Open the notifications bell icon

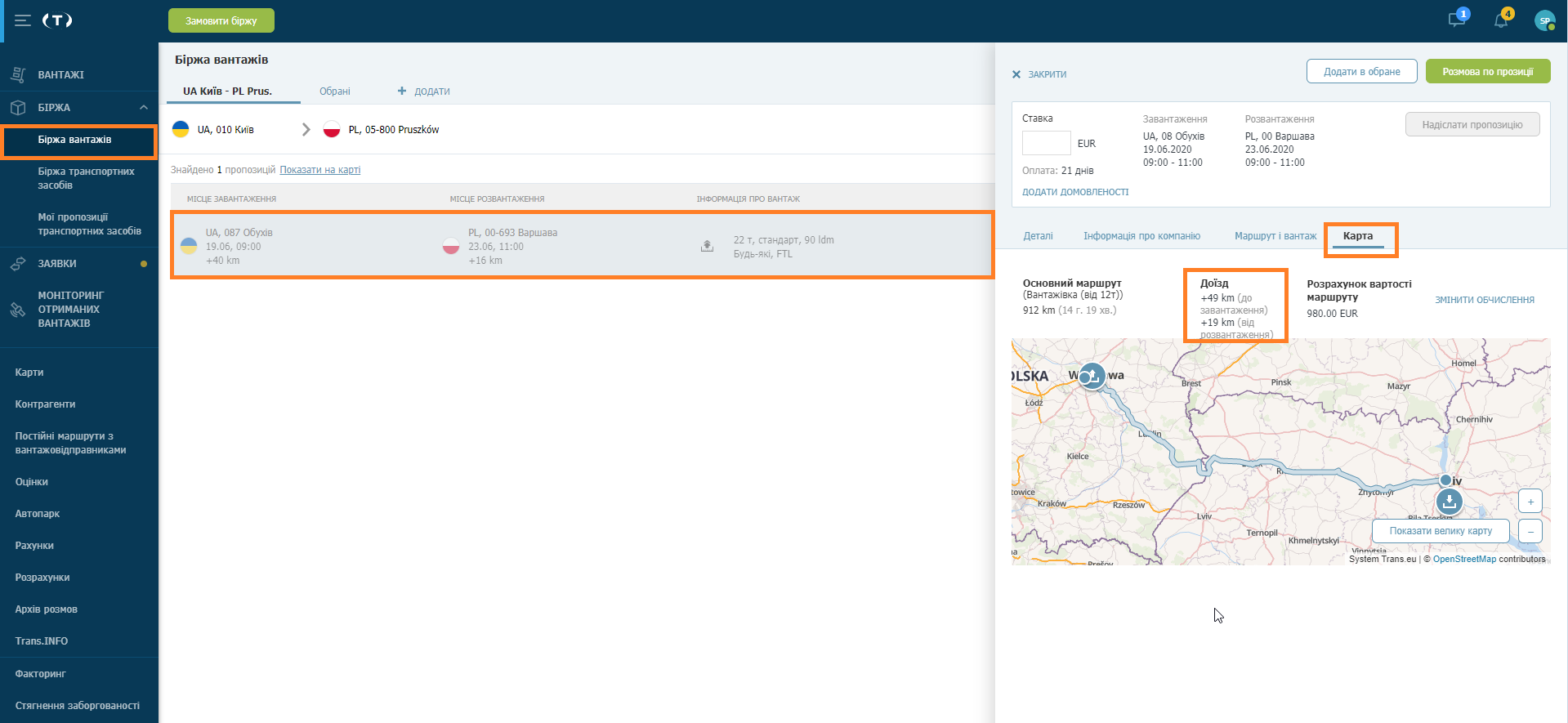(x=1502, y=20)
